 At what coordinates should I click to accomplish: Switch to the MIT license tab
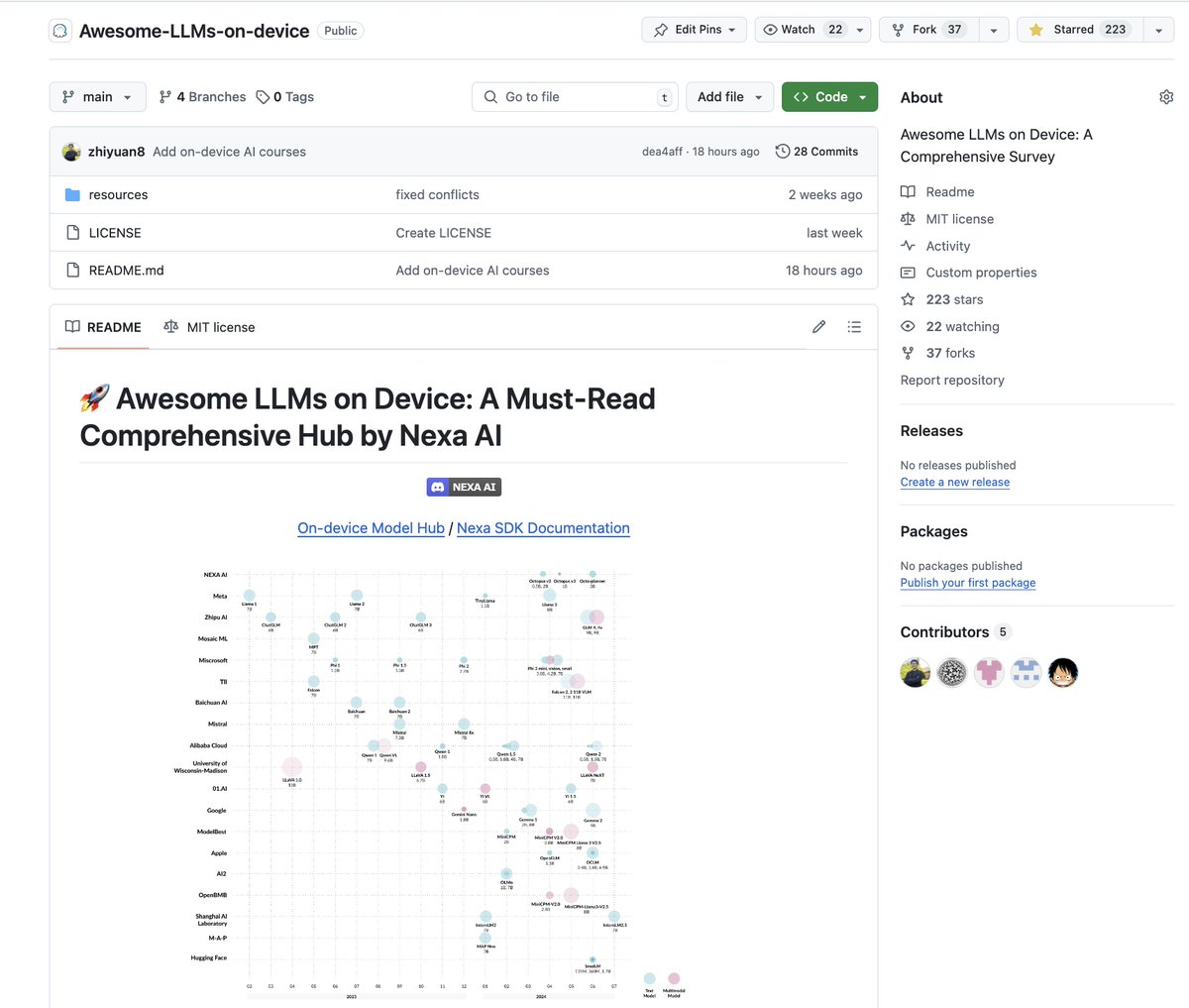point(209,327)
